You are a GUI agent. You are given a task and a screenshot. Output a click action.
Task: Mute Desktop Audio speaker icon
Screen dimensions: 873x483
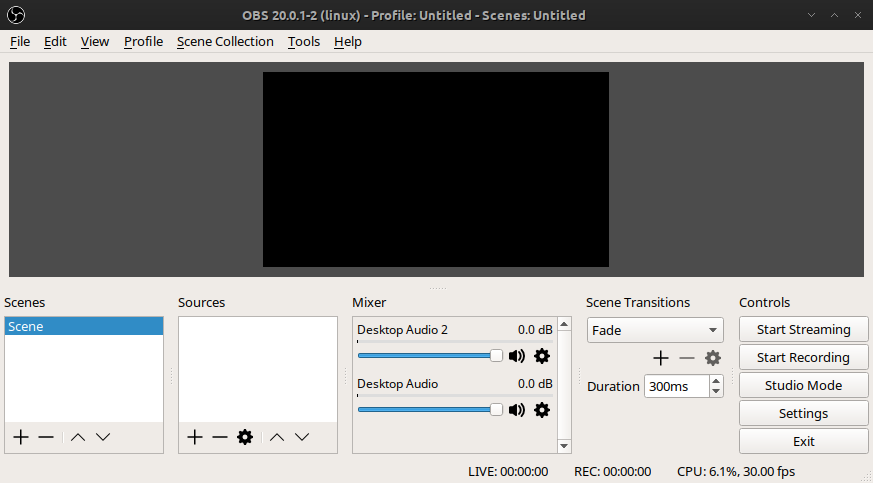[x=517, y=410]
